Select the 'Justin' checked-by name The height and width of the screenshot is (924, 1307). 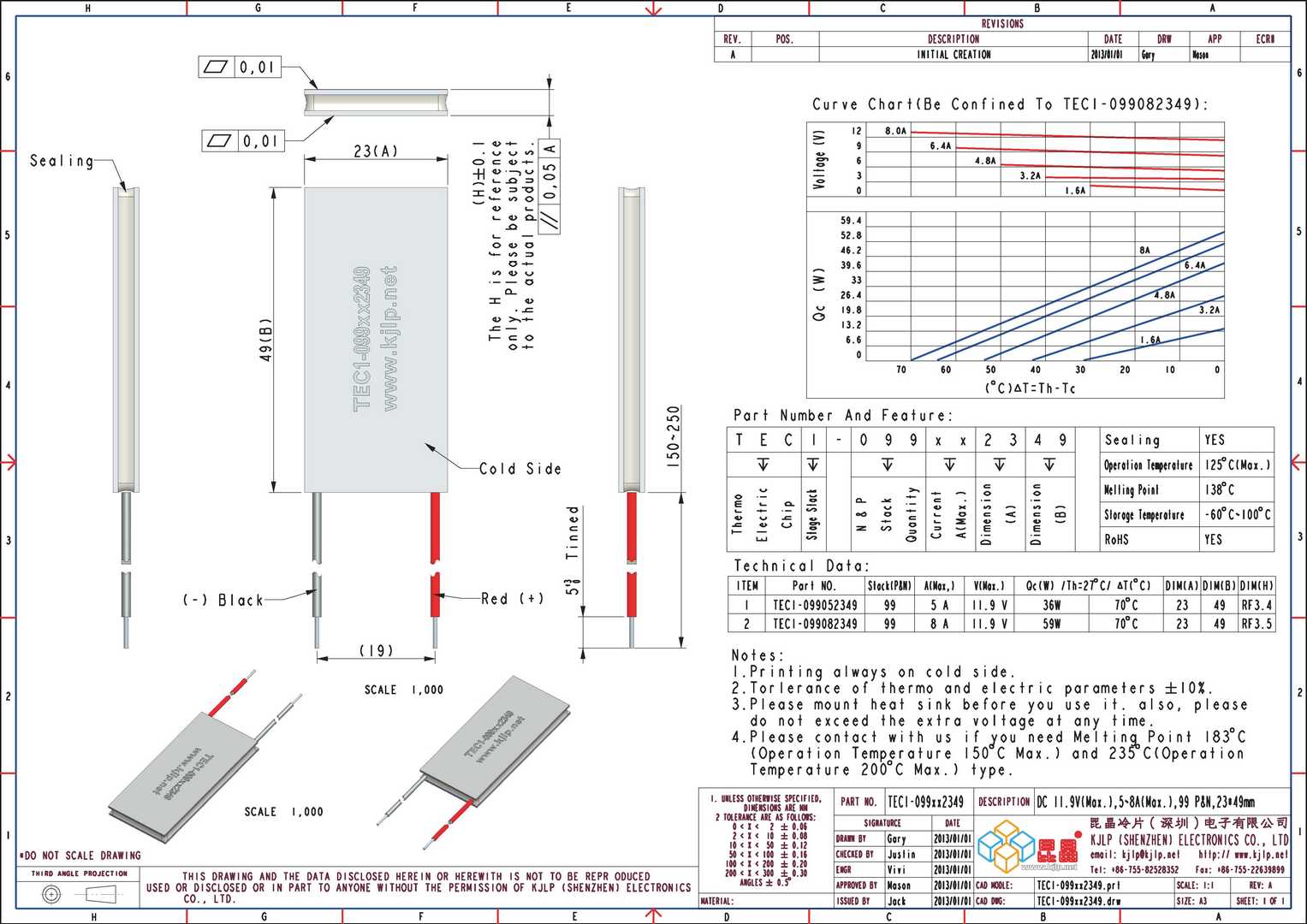tap(900, 854)
